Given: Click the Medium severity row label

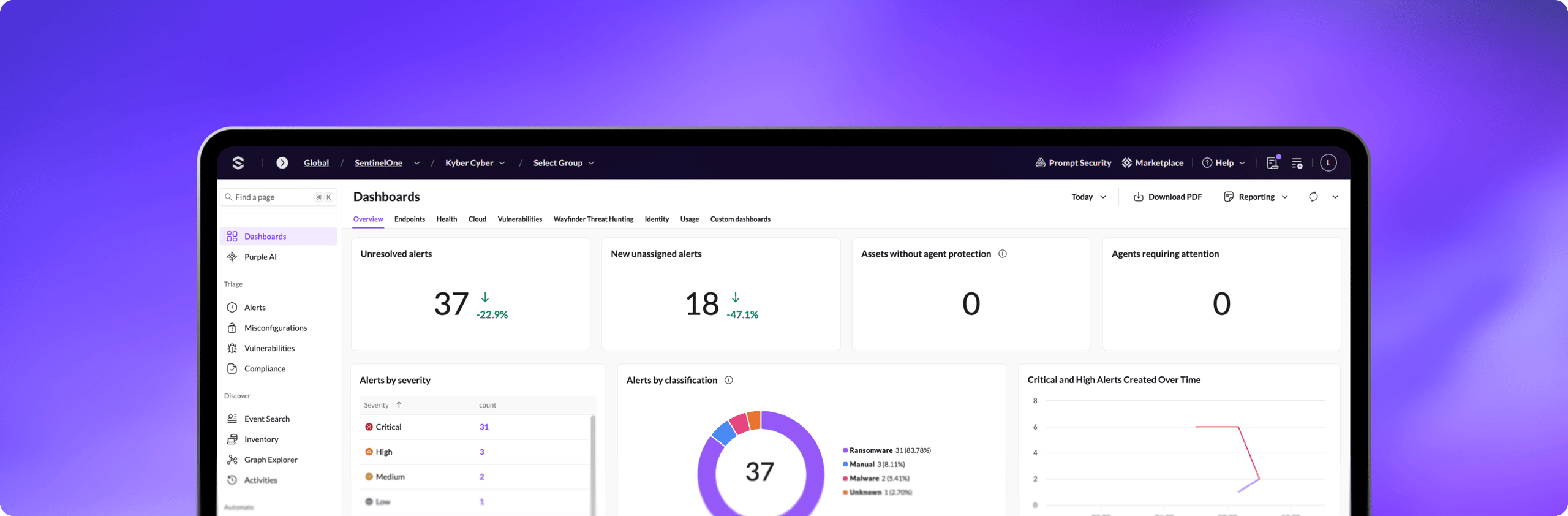Looking at the screenshot, I should coord(390,477).
